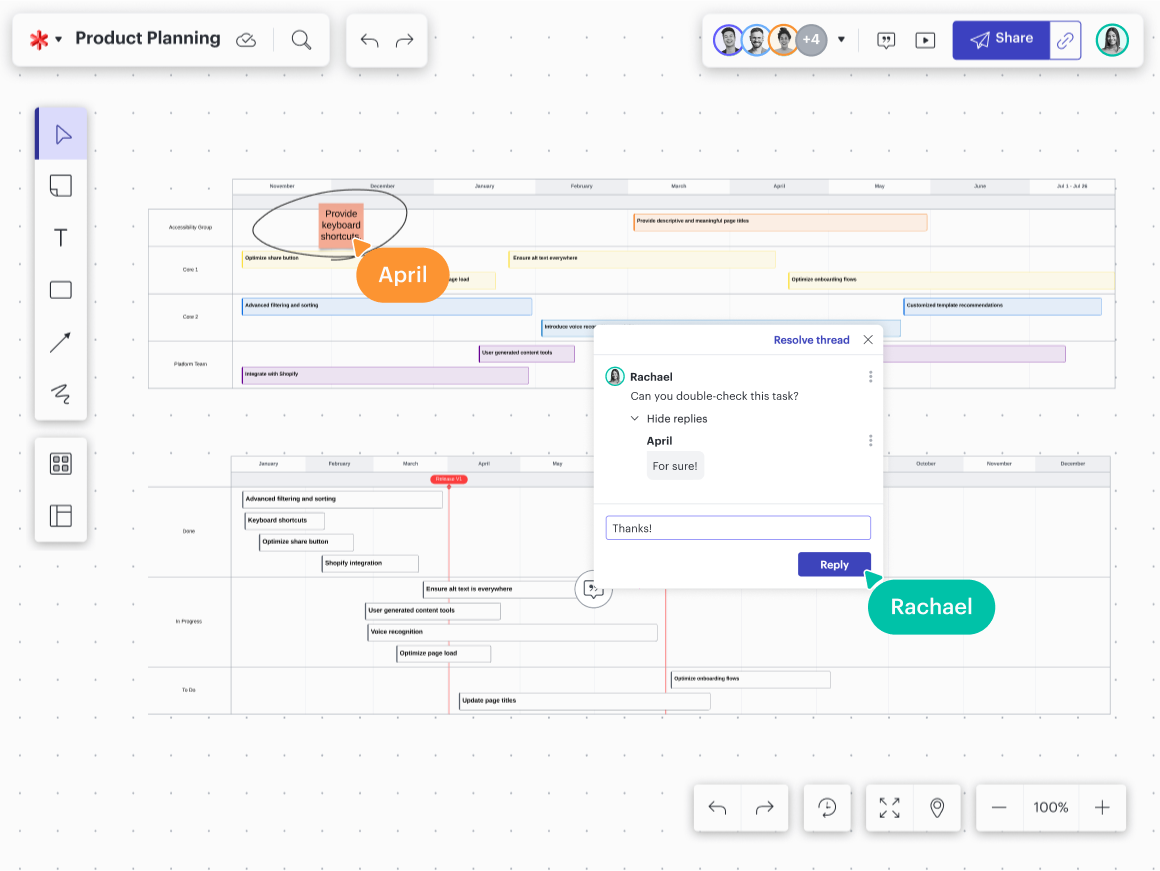Open the templates grid panel
Image resolution: width=1160 pixels, height=871 pixels.
[61, 464]
